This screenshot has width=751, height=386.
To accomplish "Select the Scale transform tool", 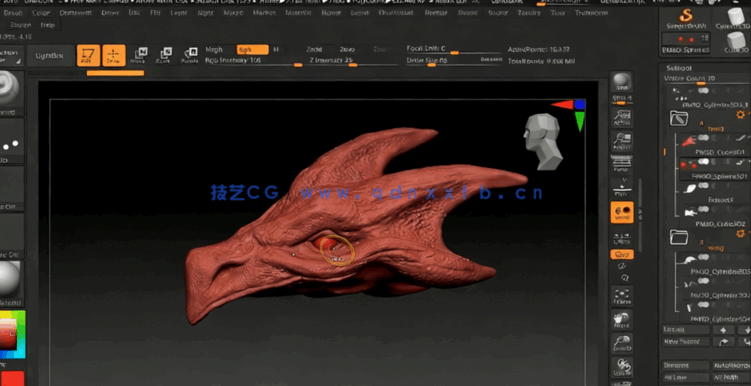I will pyautogui.click(x=164, y=56).
